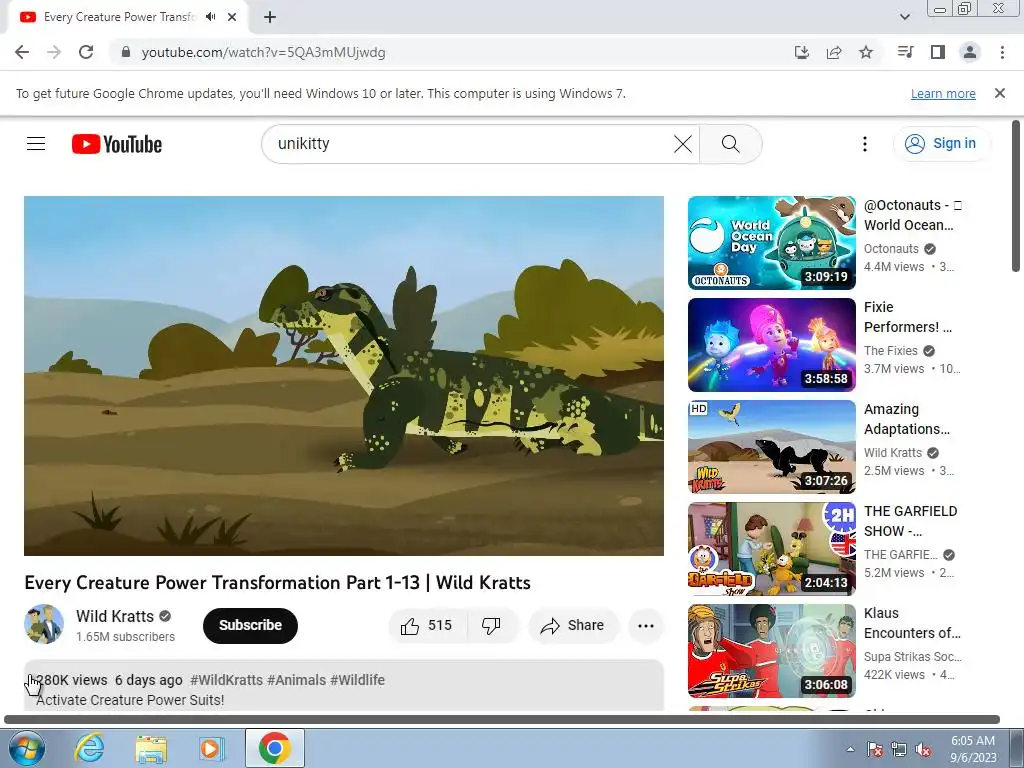Open Chrome's three-dot menu

point(1002,52)
